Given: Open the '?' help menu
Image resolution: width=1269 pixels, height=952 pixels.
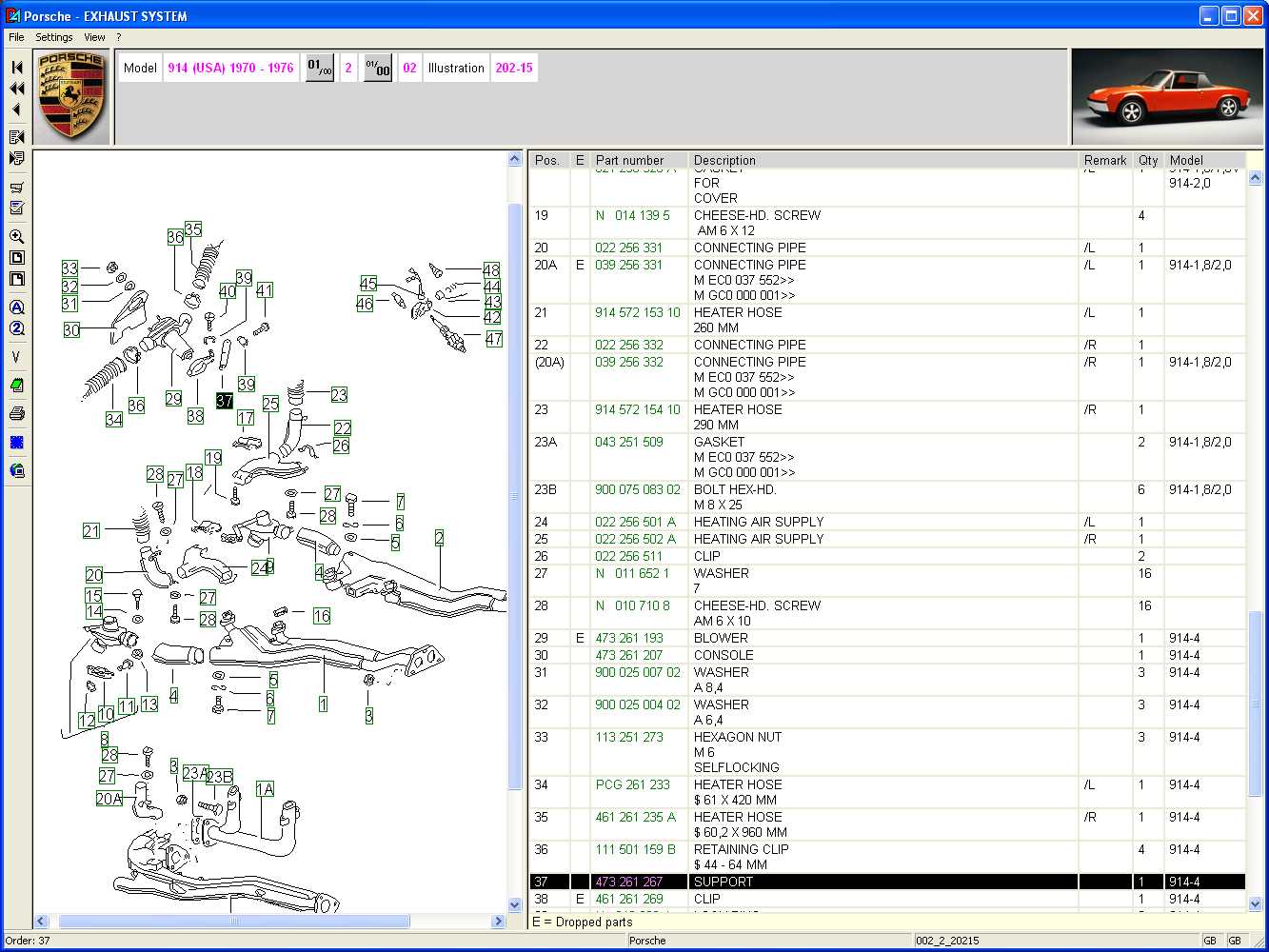Looking at the screenshot, I should pyautogui.click(x=119, y=37).
